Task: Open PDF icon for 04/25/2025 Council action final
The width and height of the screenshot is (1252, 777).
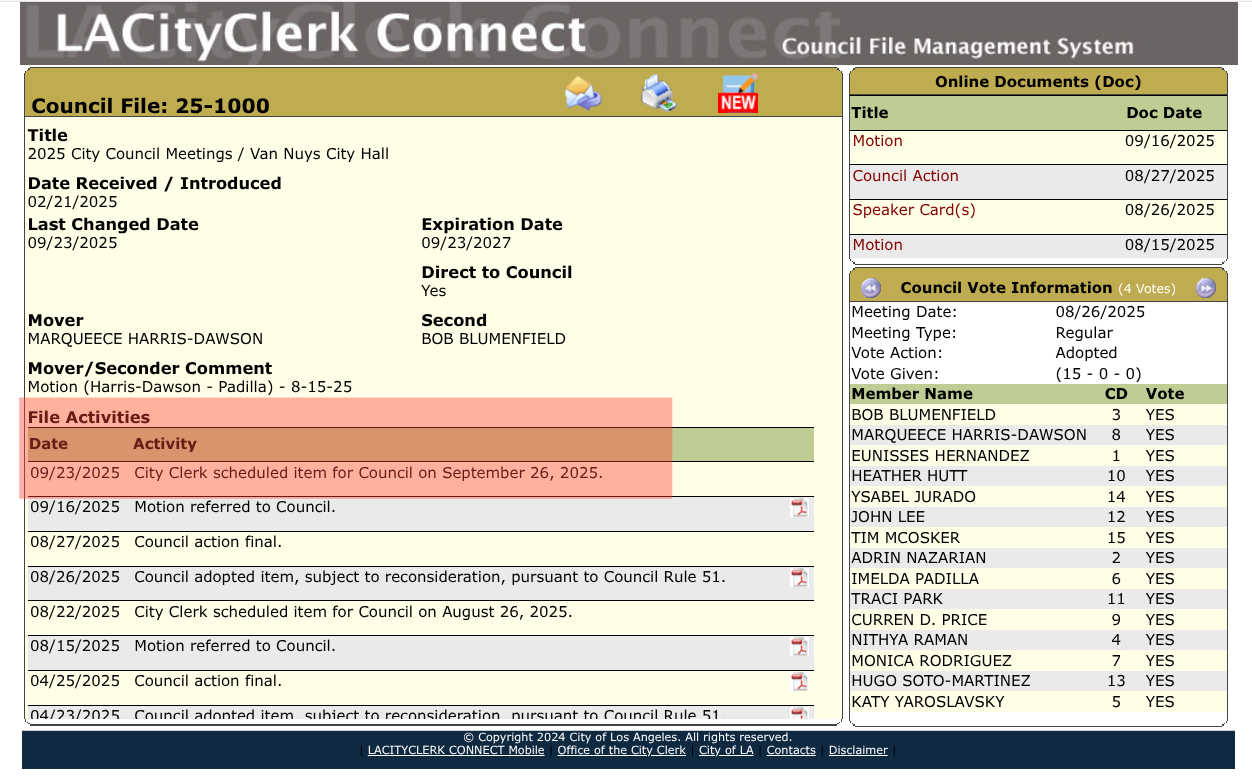Action: coord(799,682)
